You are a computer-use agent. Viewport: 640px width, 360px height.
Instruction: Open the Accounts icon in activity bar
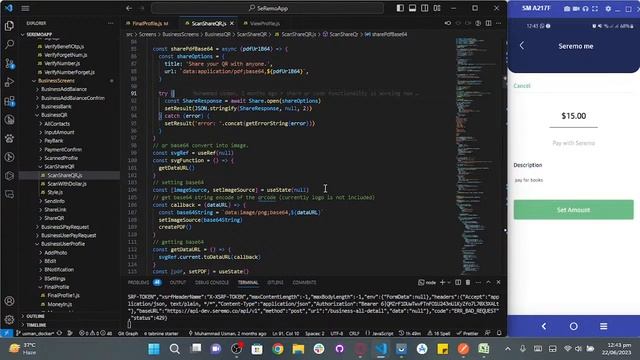9,301
